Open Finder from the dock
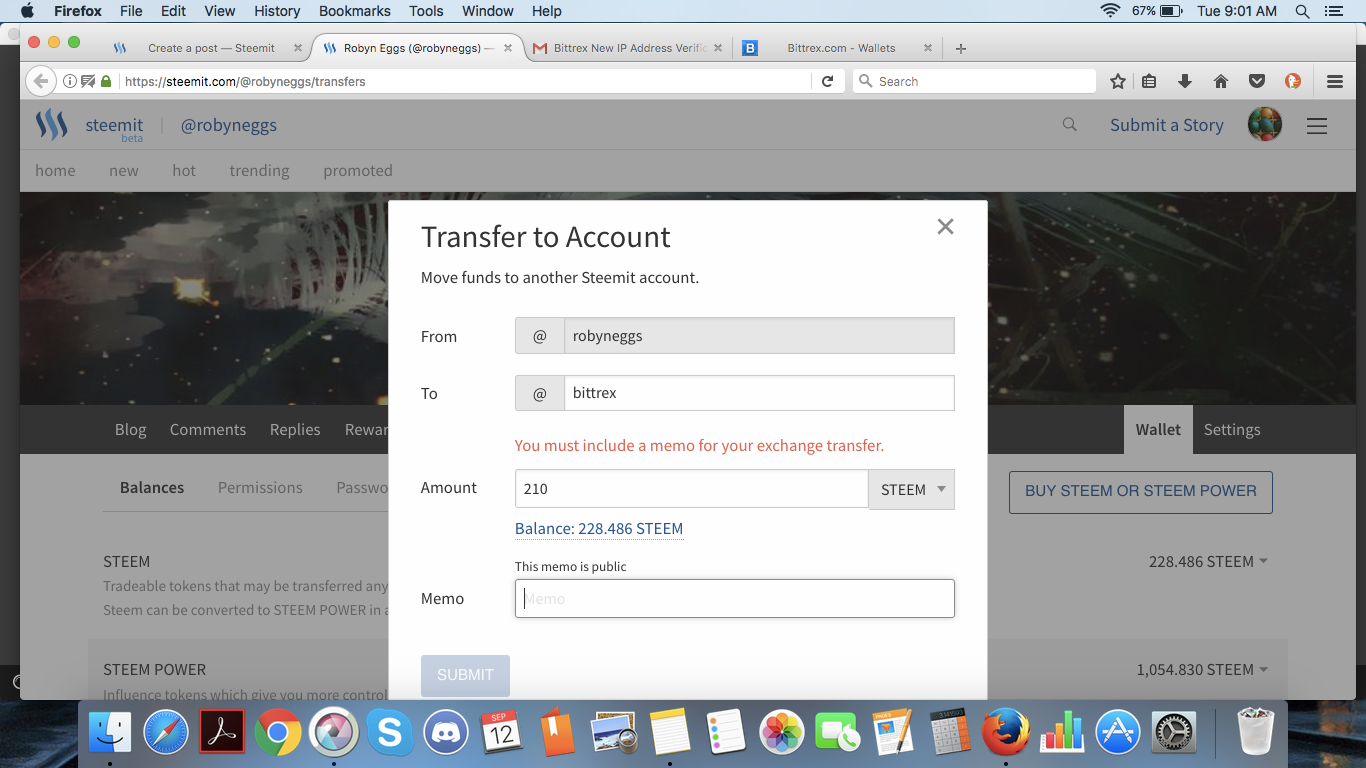Screen dimensions: 1366x768 pyautogui.click(x=110, y=734)
